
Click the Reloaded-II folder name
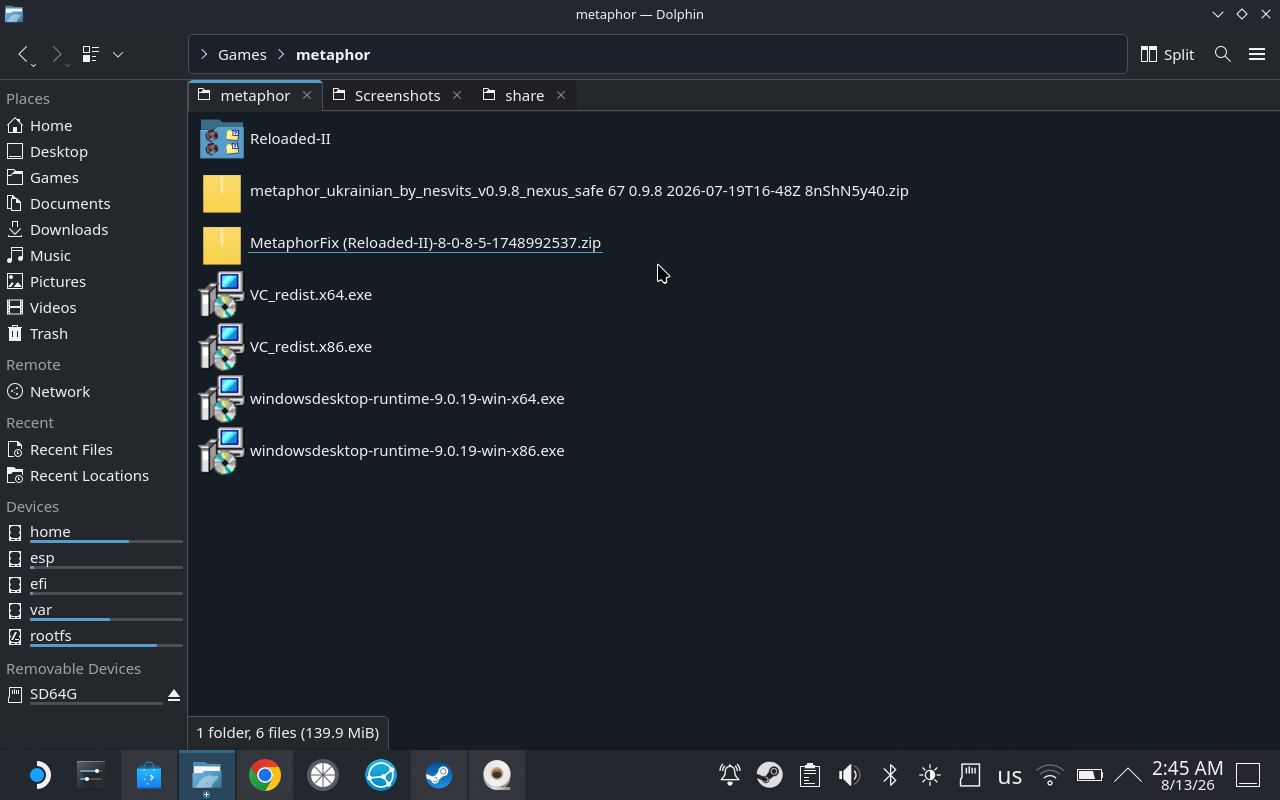point(290,139)
